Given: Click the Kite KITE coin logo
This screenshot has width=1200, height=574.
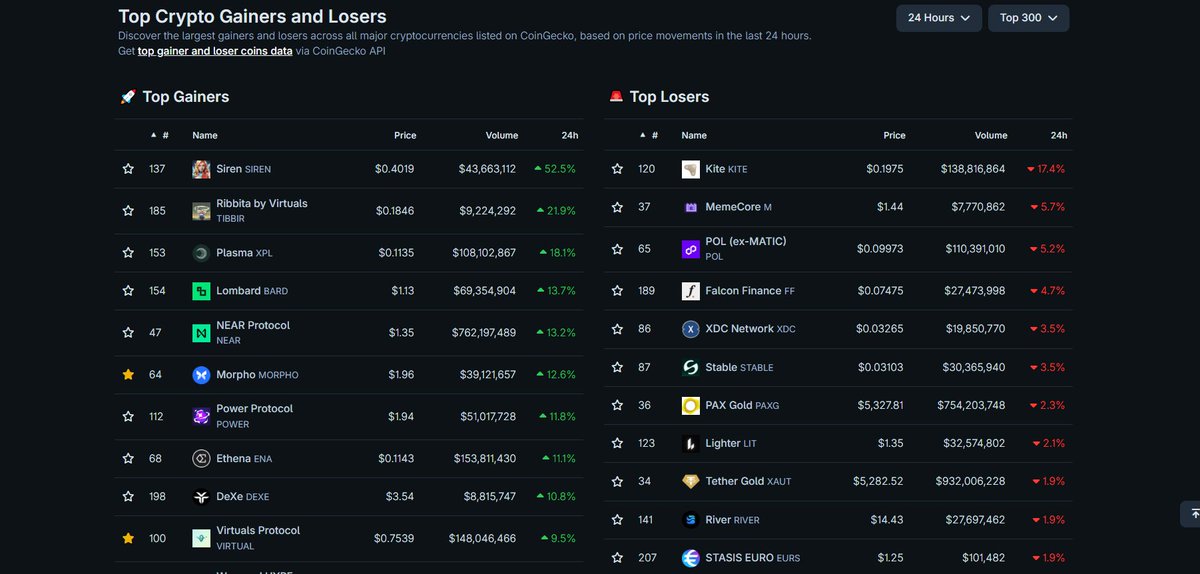Looking at the screenshot, I should (690, 169).
